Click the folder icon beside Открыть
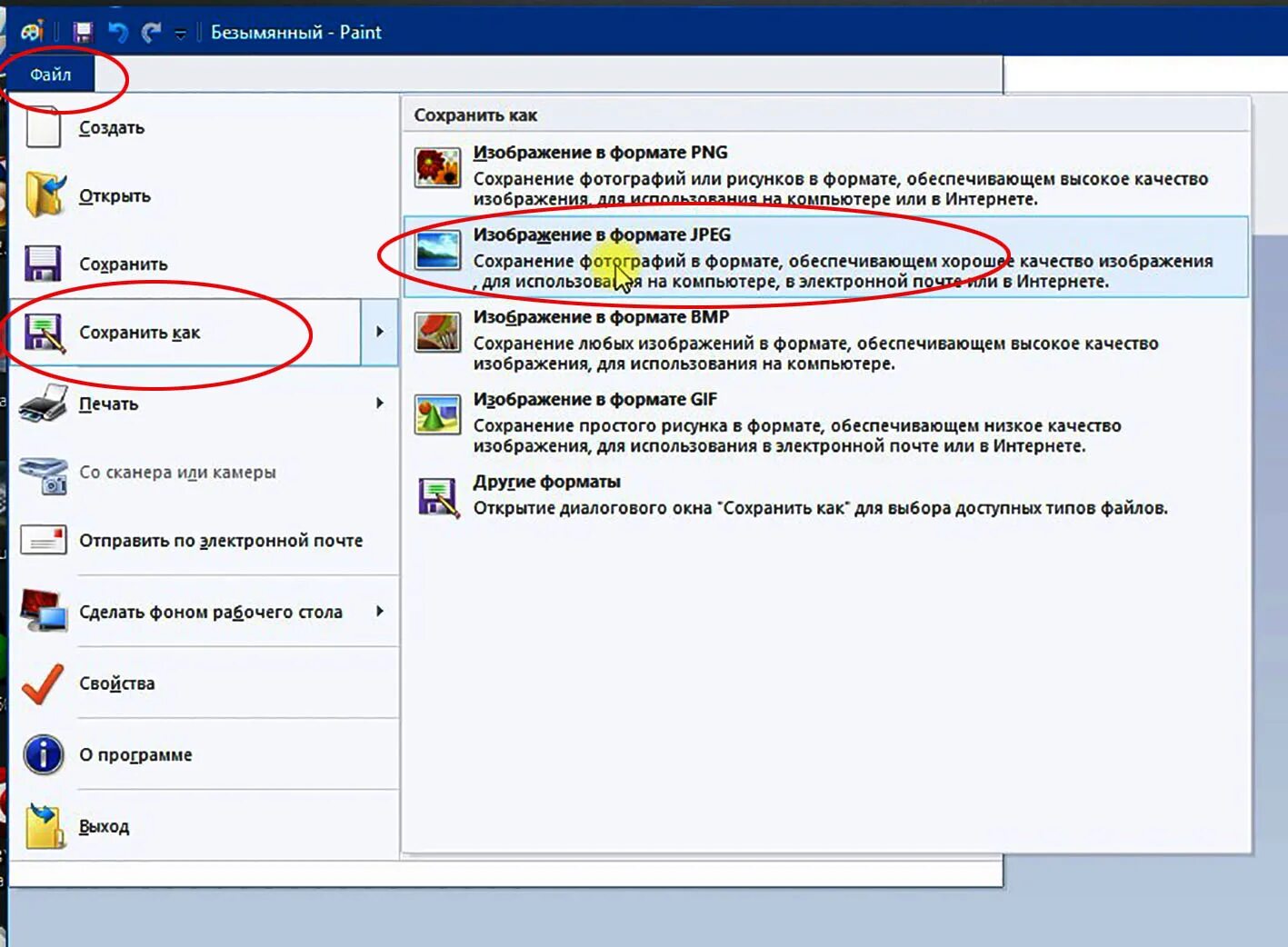This screenshot has height=947, width=1288. (x=45, y=194)
